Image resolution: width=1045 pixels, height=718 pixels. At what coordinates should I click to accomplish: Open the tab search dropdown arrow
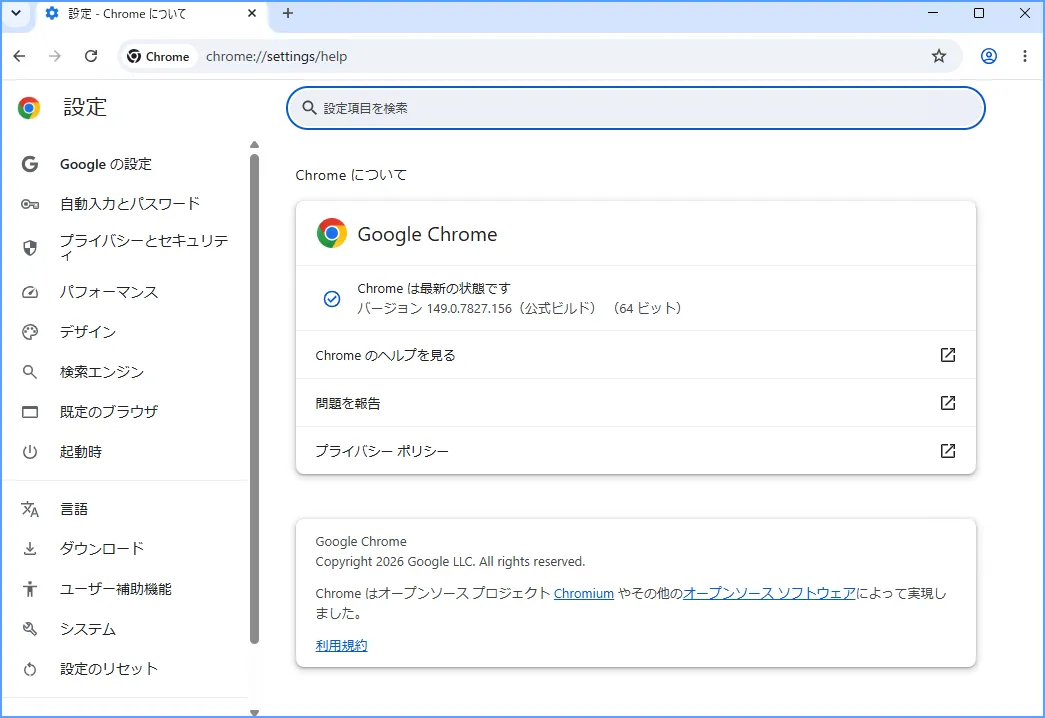coord(16,13)
